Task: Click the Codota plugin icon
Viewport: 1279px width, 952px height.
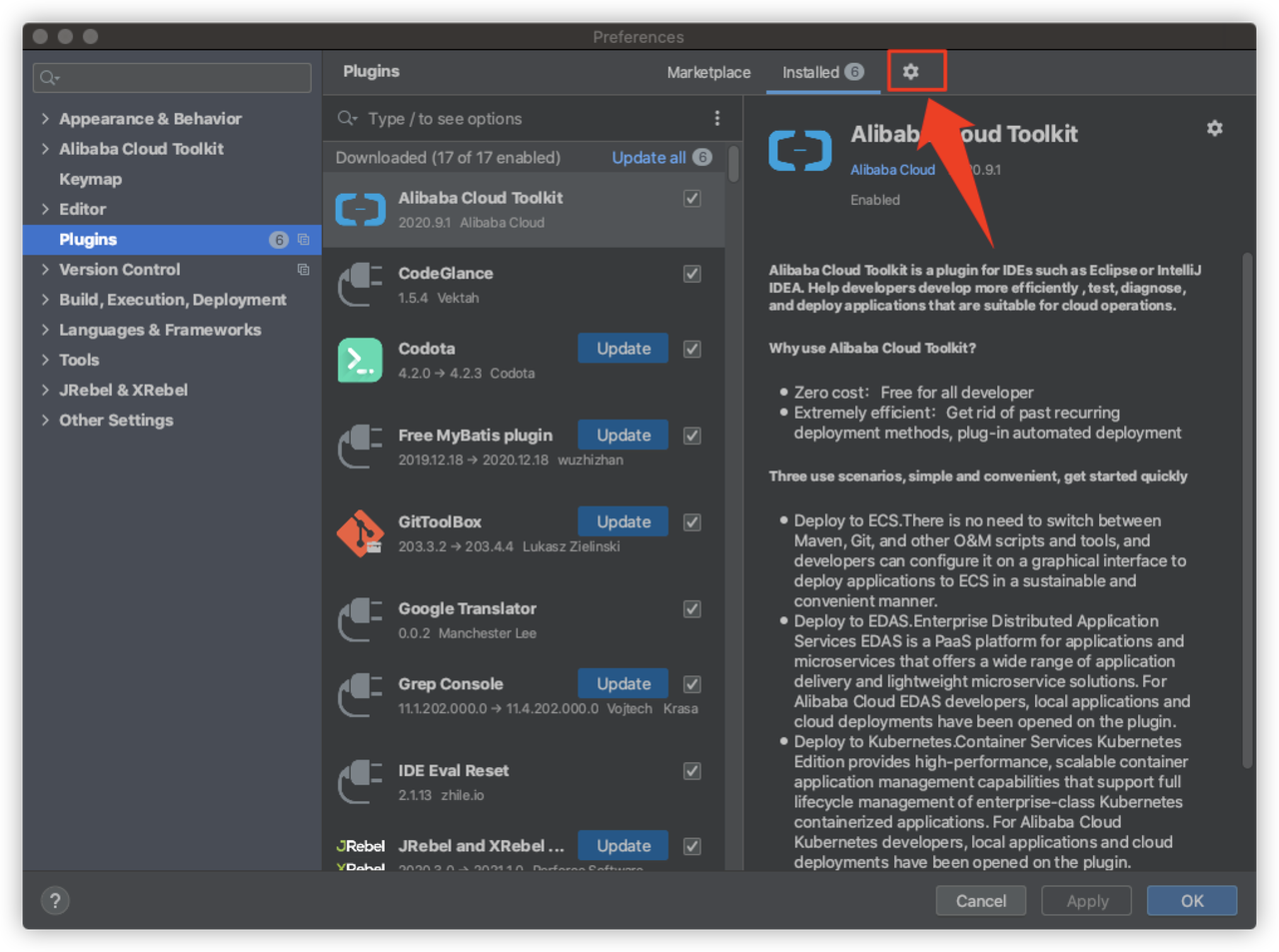Action: click(x=361, y=360)
